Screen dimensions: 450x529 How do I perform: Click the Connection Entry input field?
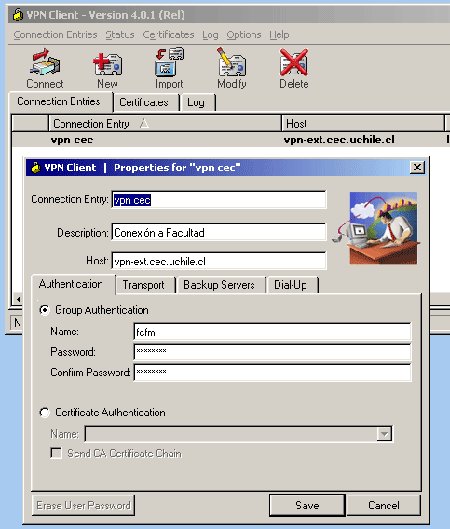(x=219, y=200)
